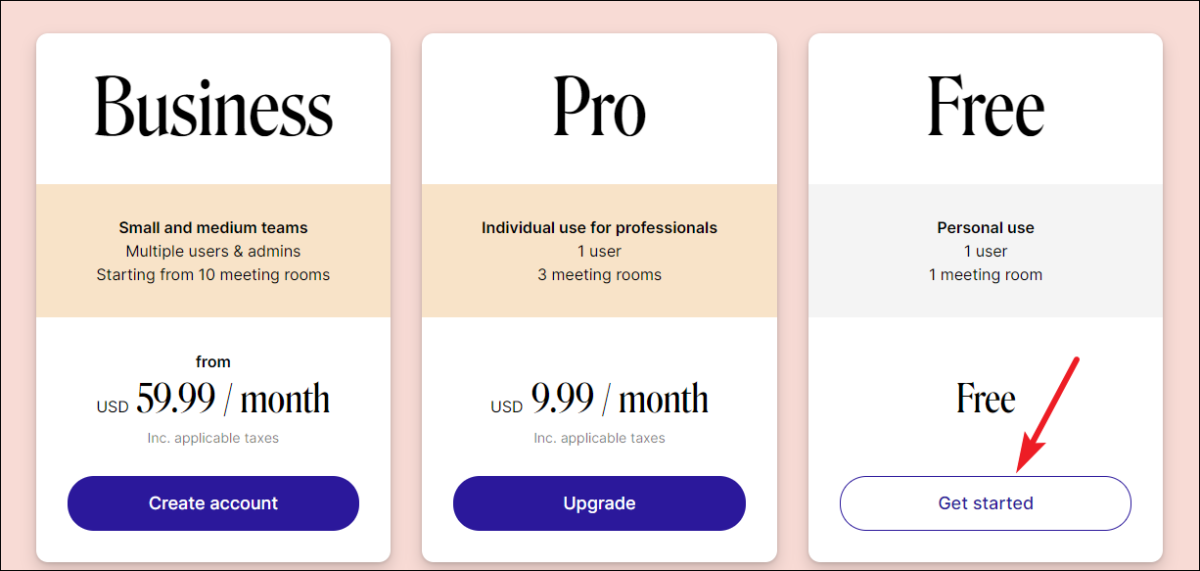Viewport: 1200px width, 571px height.
Task: Click the red arrow annotation
Action: 1048,413
